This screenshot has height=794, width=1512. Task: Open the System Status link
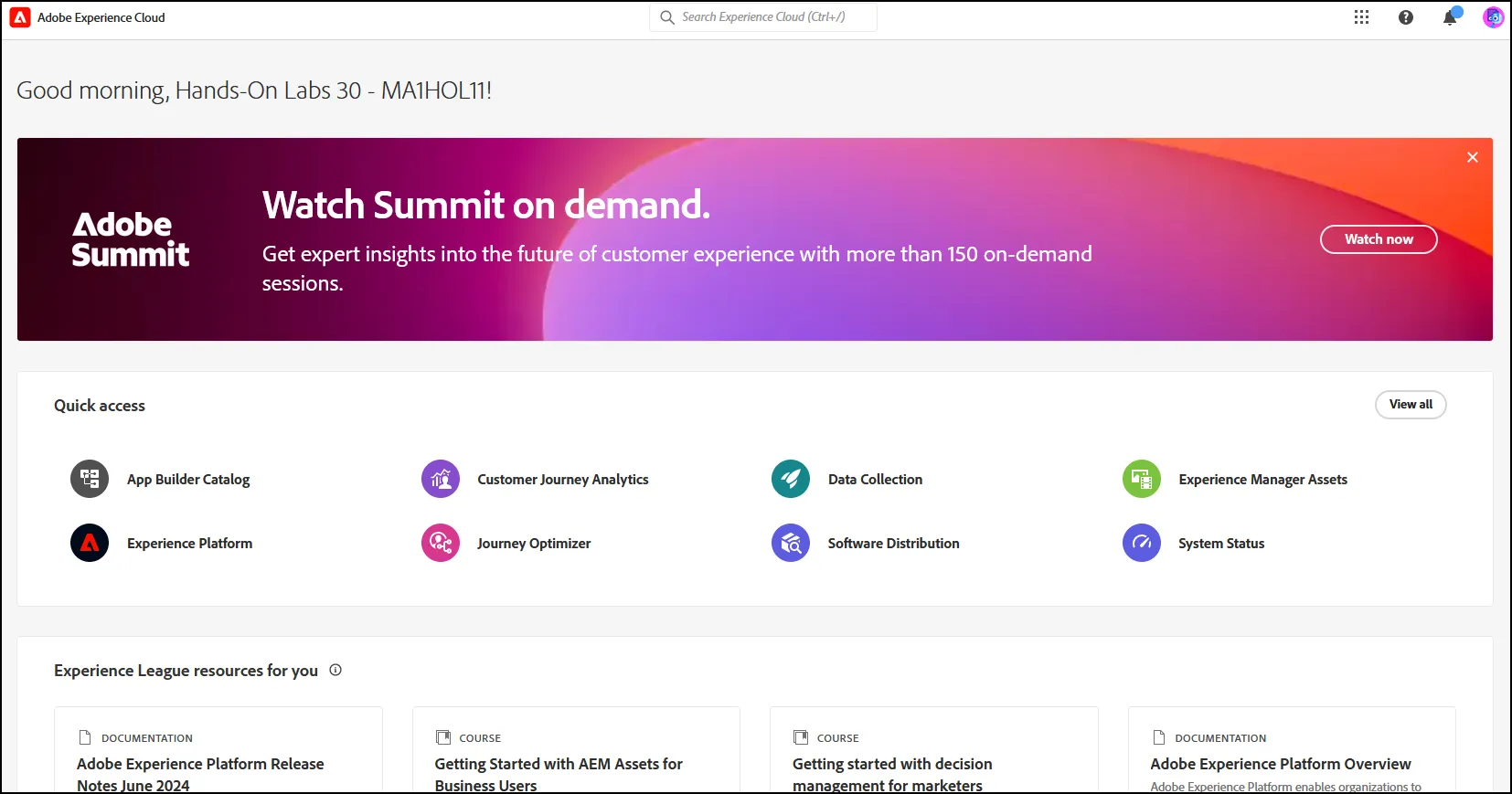click(1221, 543)
